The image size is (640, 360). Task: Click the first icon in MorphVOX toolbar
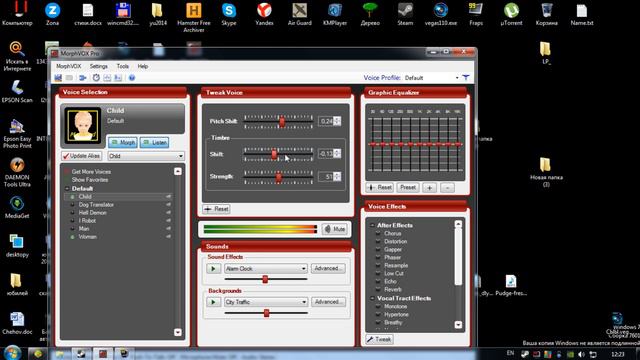[x=58, y=78]
